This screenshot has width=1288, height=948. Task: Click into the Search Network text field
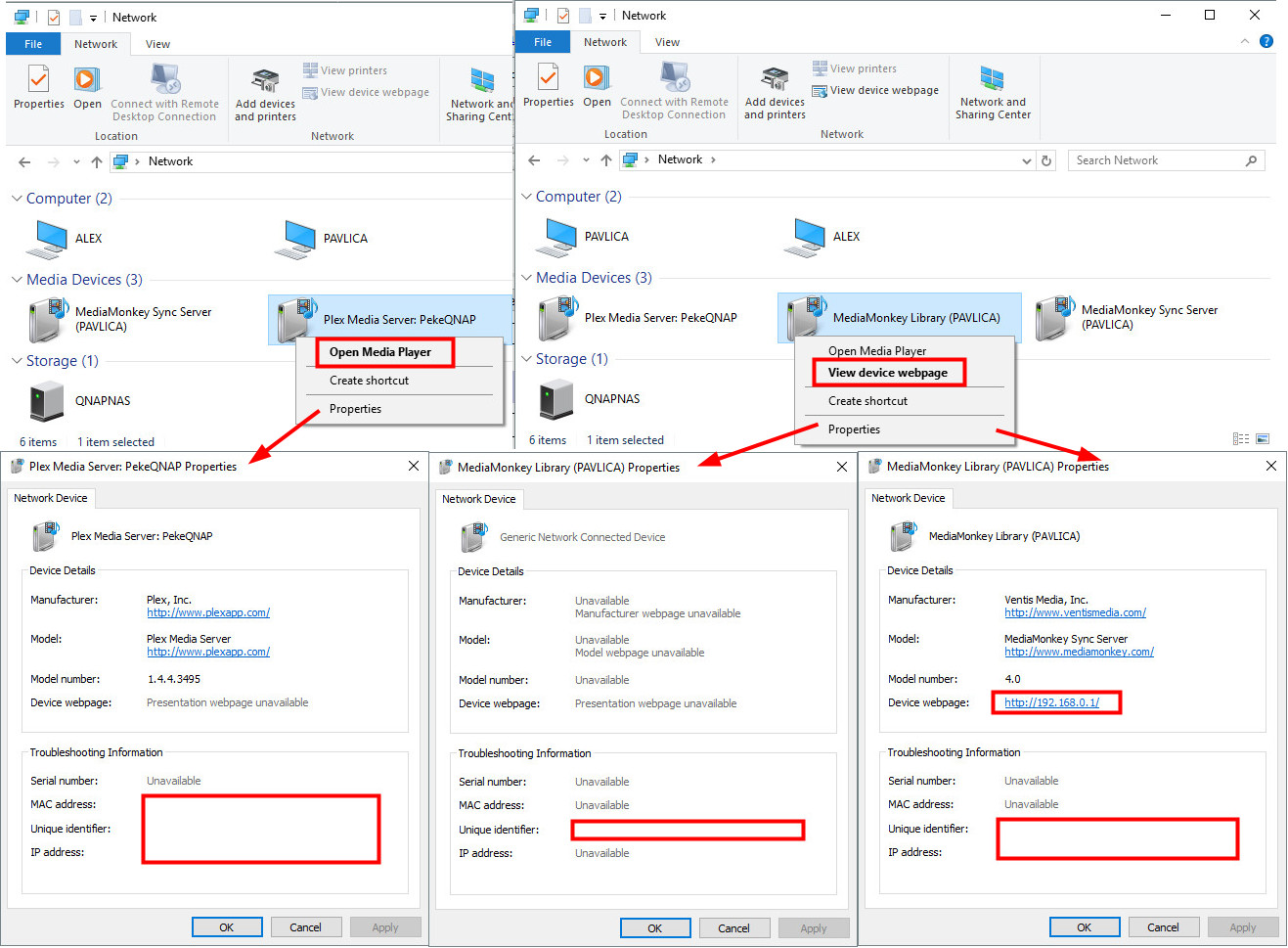point(1154,160)
